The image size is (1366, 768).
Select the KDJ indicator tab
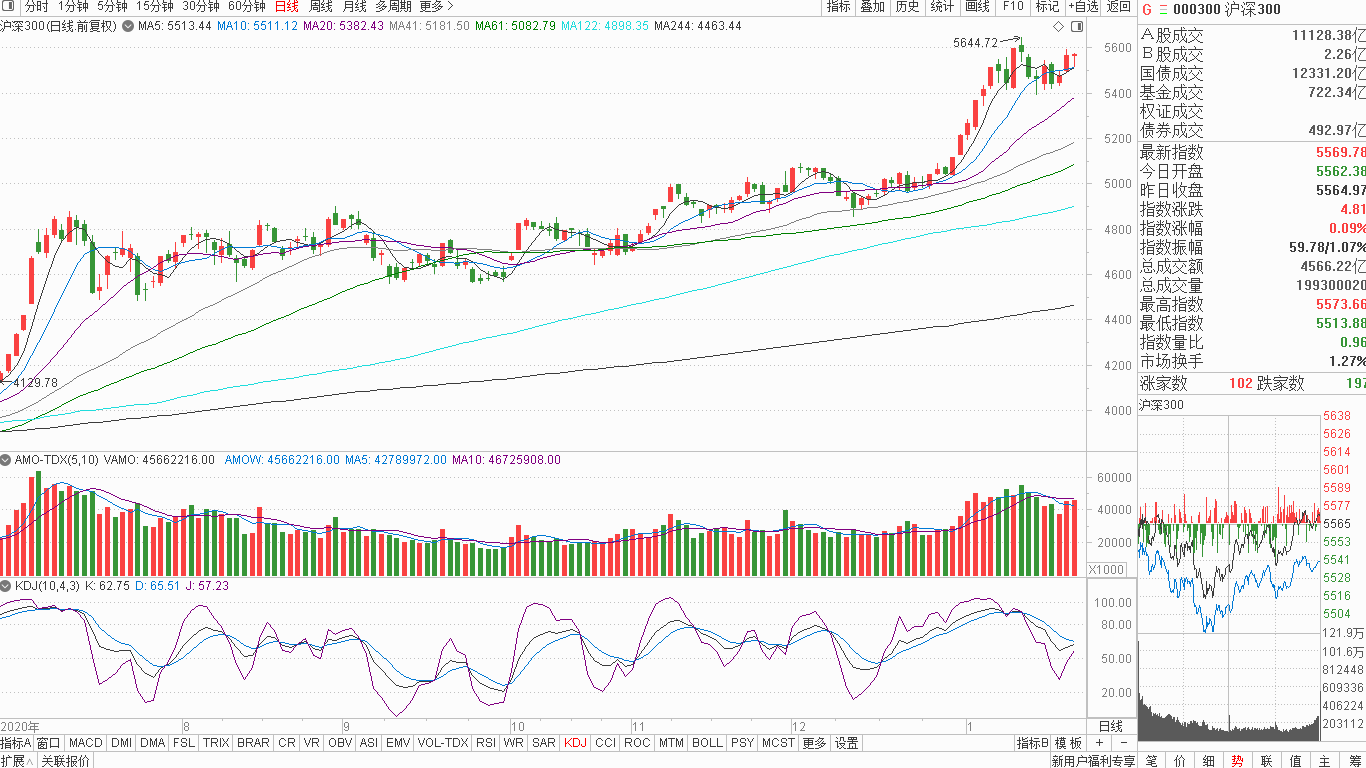[575, 743]
